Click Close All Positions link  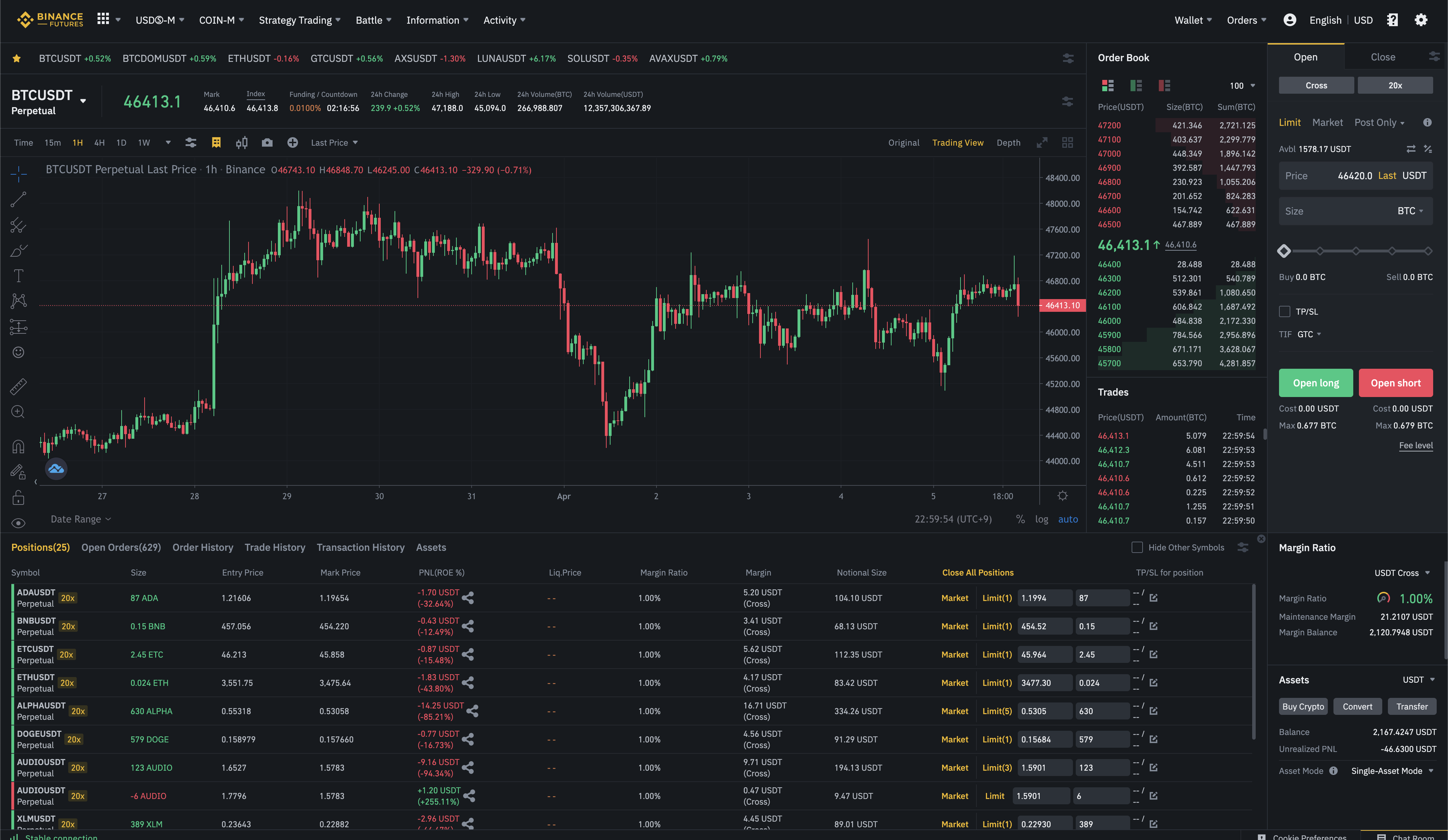[x=977, y=573]
